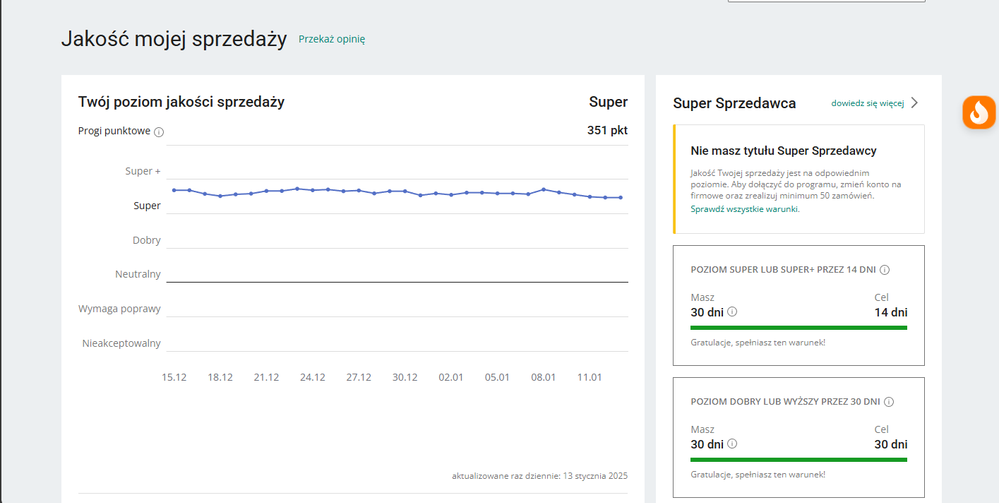Click the Super + threshold label

click(143, 171)
